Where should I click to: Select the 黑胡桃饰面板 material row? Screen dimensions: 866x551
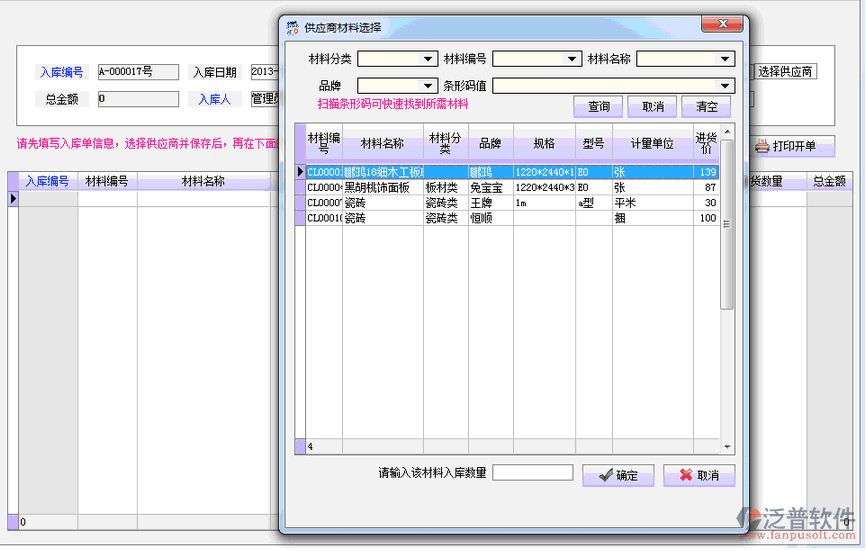coord(383,187)
